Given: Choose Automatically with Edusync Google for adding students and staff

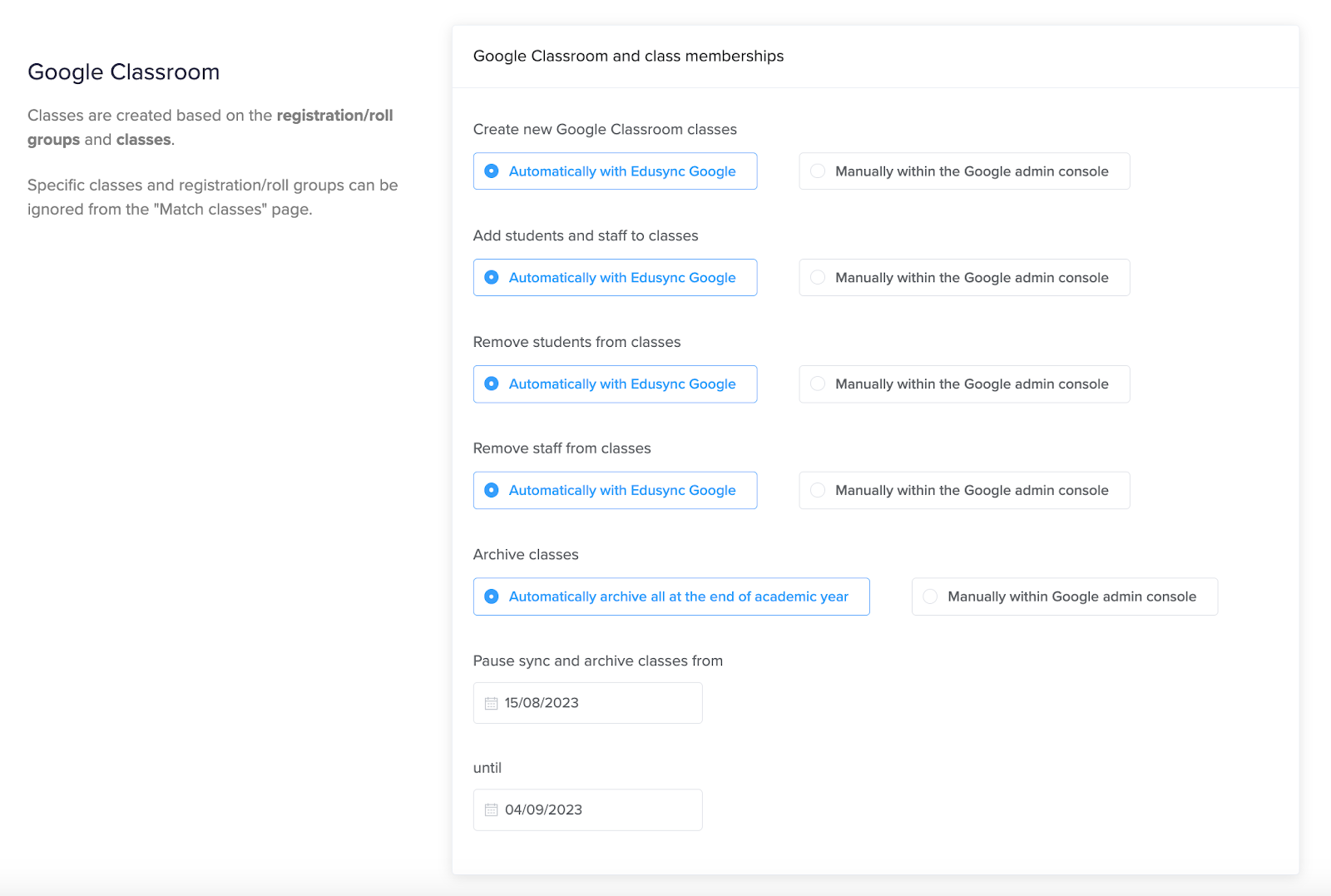Looking at the screenshot, I should point(615,278).
